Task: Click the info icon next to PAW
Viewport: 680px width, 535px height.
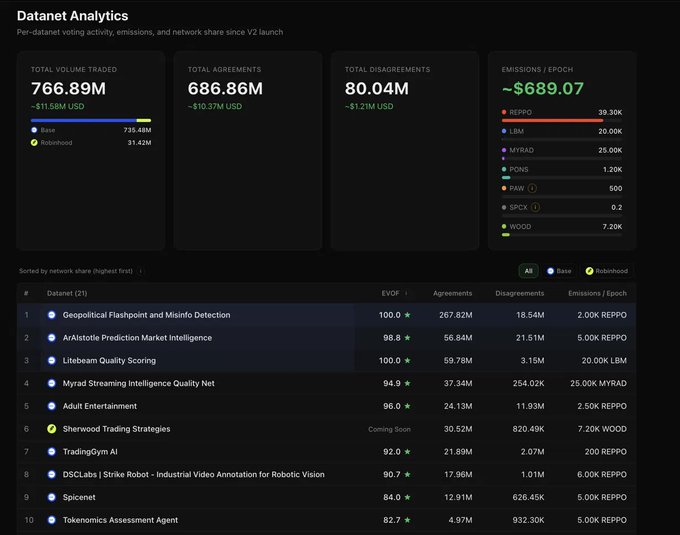Action: (532, 188)
